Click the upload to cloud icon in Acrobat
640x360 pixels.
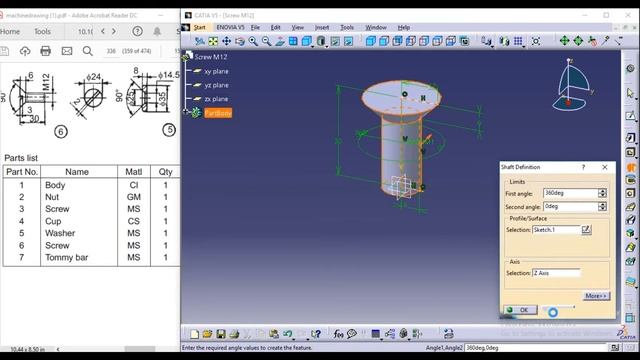(25, 51)
